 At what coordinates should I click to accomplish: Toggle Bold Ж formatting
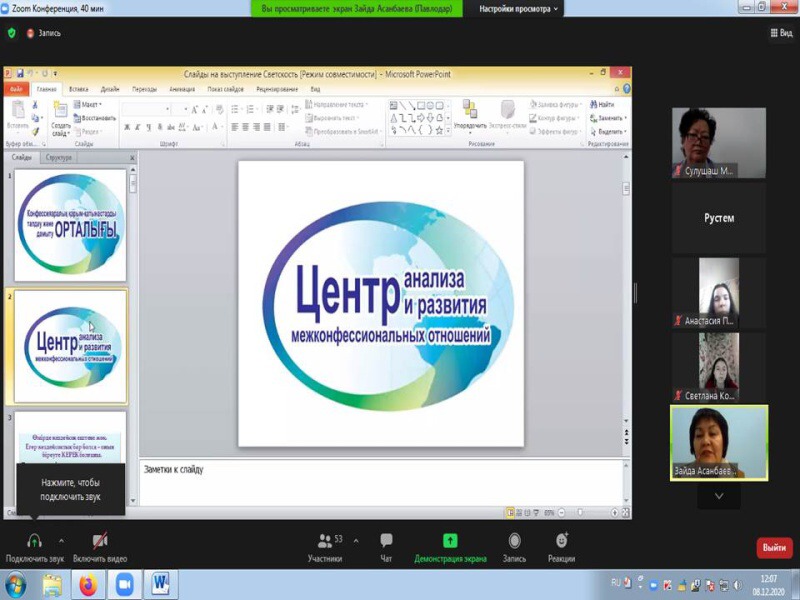(x=127, y=127)
